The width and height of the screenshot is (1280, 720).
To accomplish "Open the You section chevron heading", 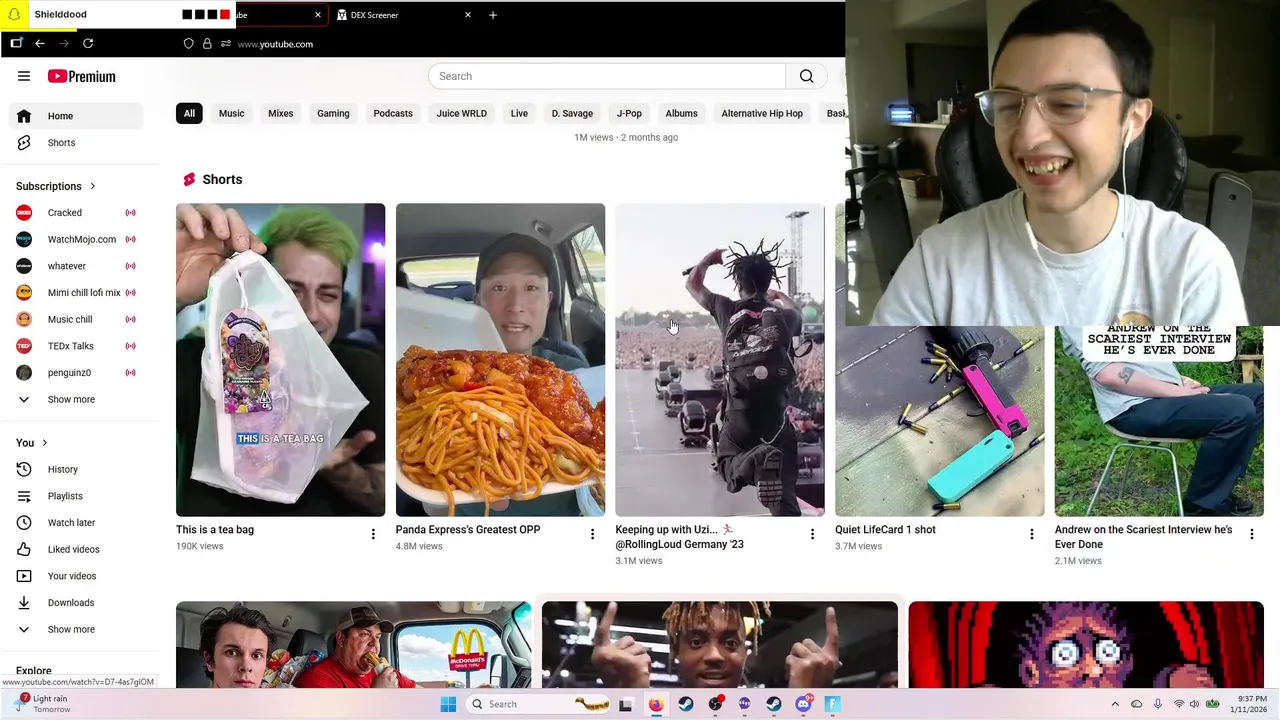I will pos(32,442).
